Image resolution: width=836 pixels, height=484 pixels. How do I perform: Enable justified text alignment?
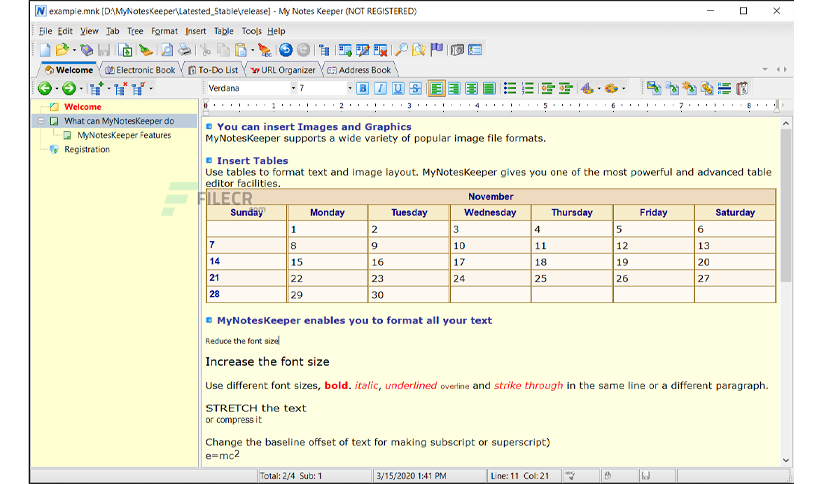pos(489,88)
